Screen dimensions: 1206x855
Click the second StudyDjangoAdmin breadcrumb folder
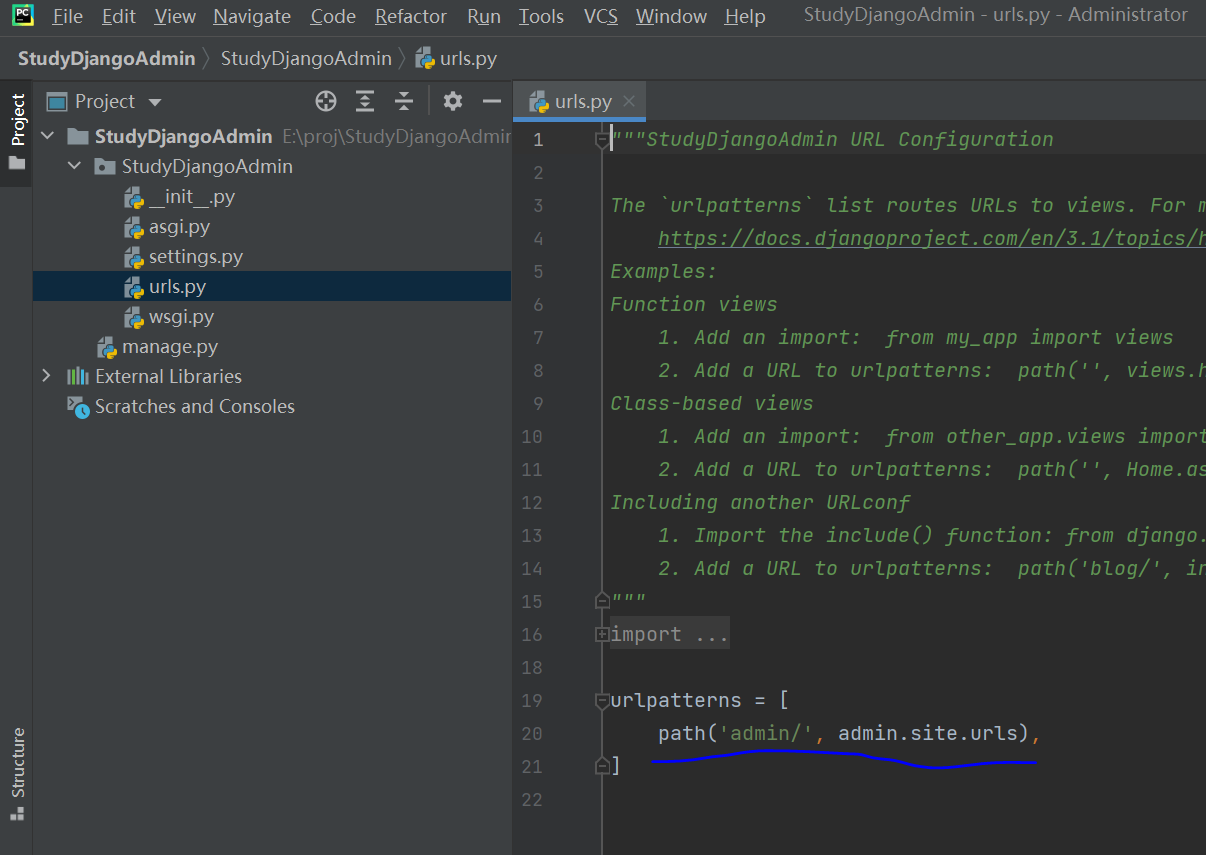(x=306, y=58)
